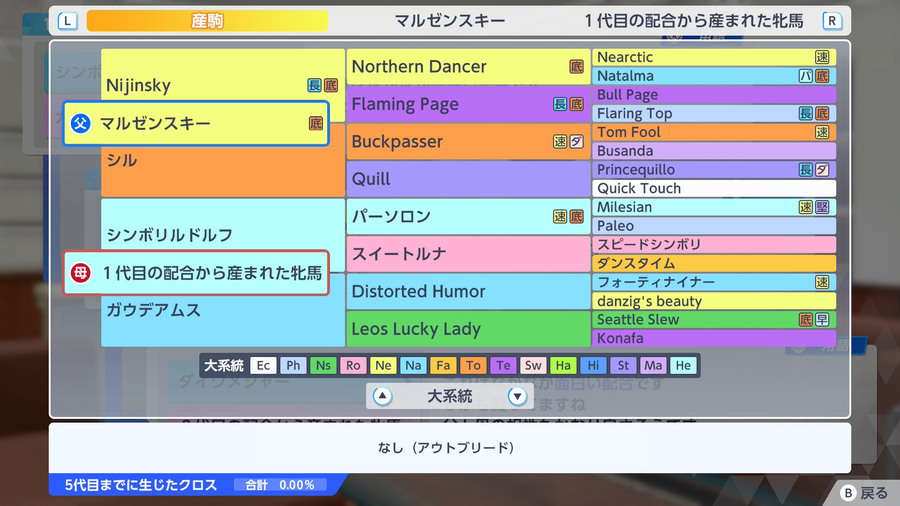
Task: Click the 速 icon on Nearctic
Action: point(822,57)
